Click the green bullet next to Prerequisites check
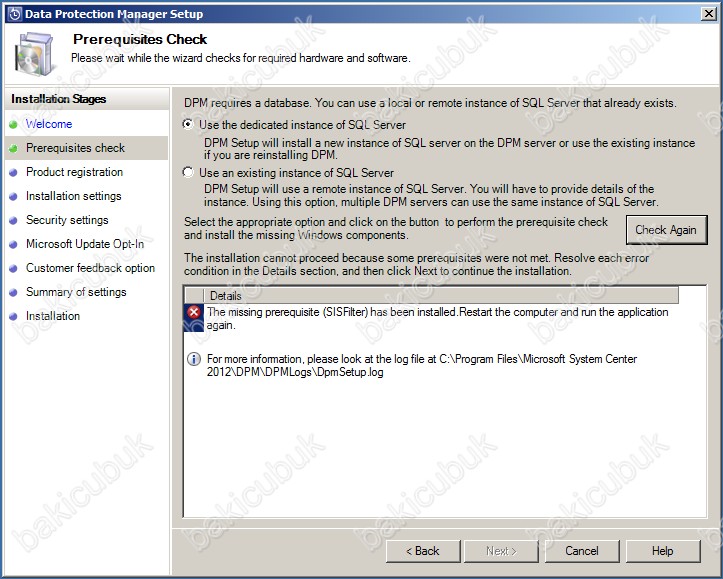The image size is (723, 579). [x=13, y=148]
